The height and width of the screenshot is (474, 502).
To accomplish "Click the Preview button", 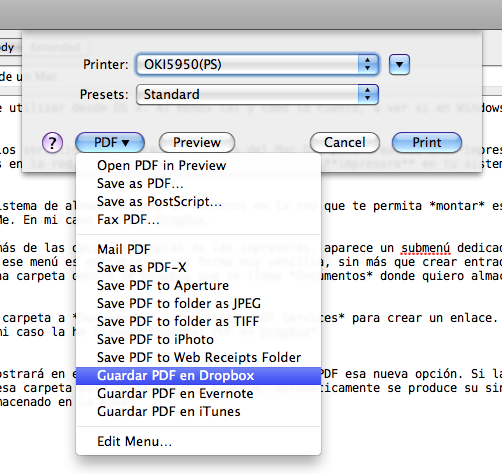I will tap(197, 143).
